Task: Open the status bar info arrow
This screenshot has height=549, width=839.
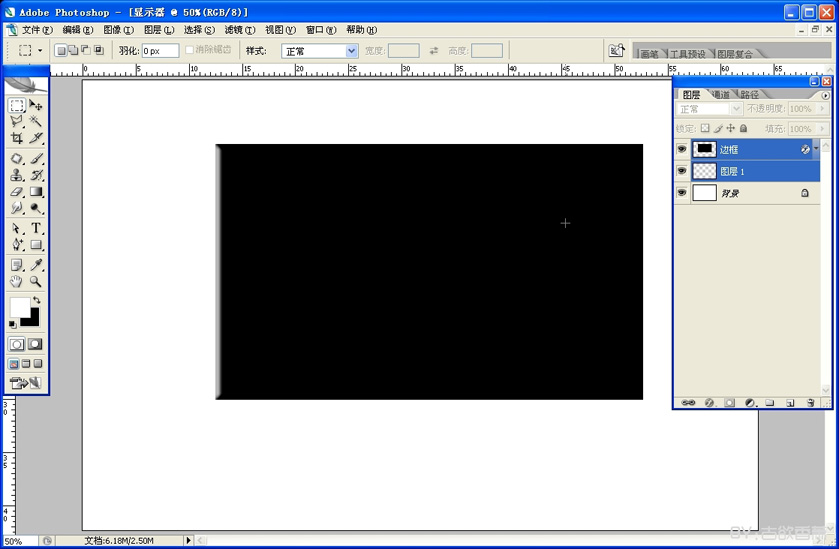Action: (188, 540)
